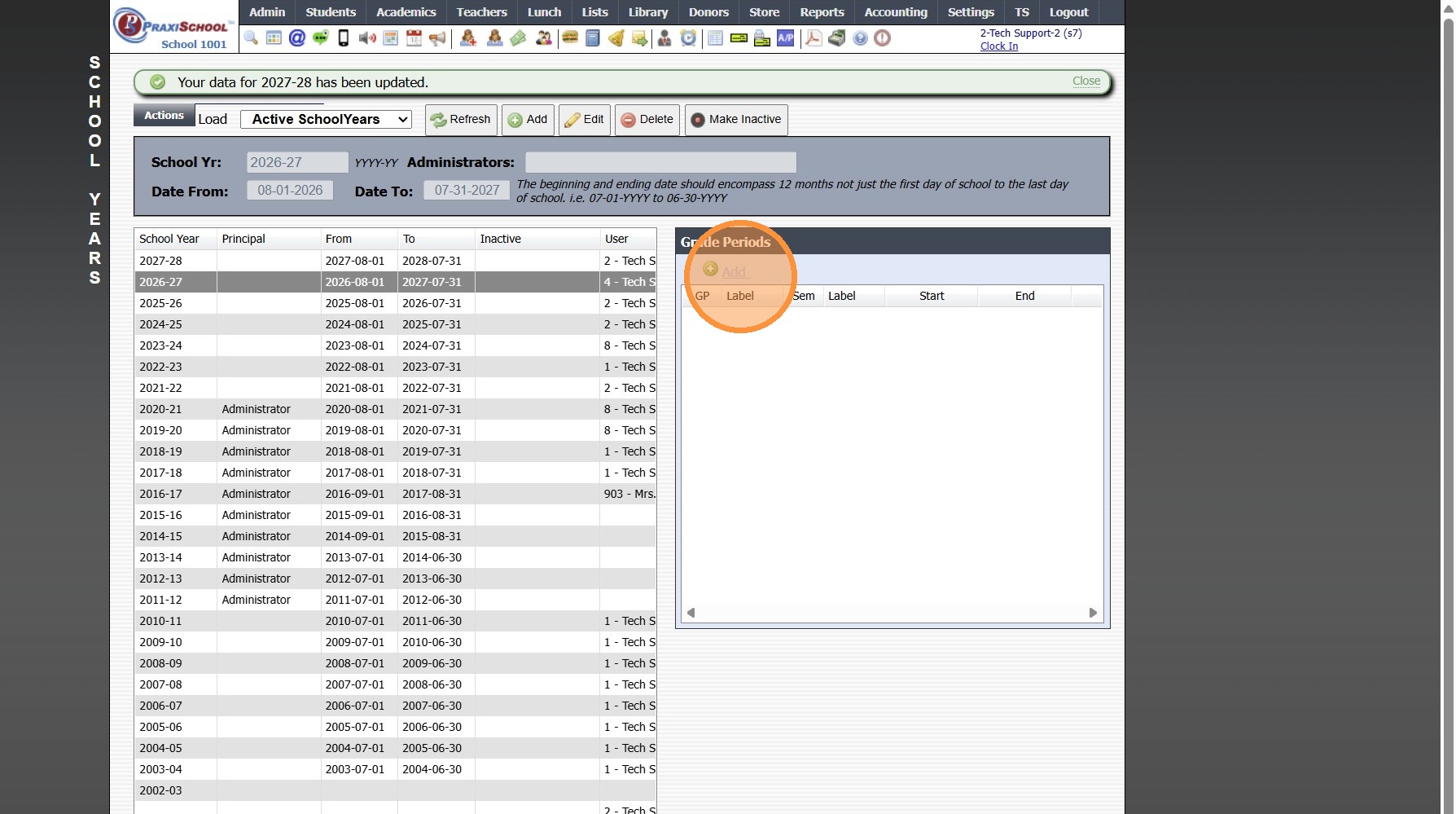Click the hamburger lunch icon
The width and height of the screenshot is (1456, 814).
click(570, 38)
